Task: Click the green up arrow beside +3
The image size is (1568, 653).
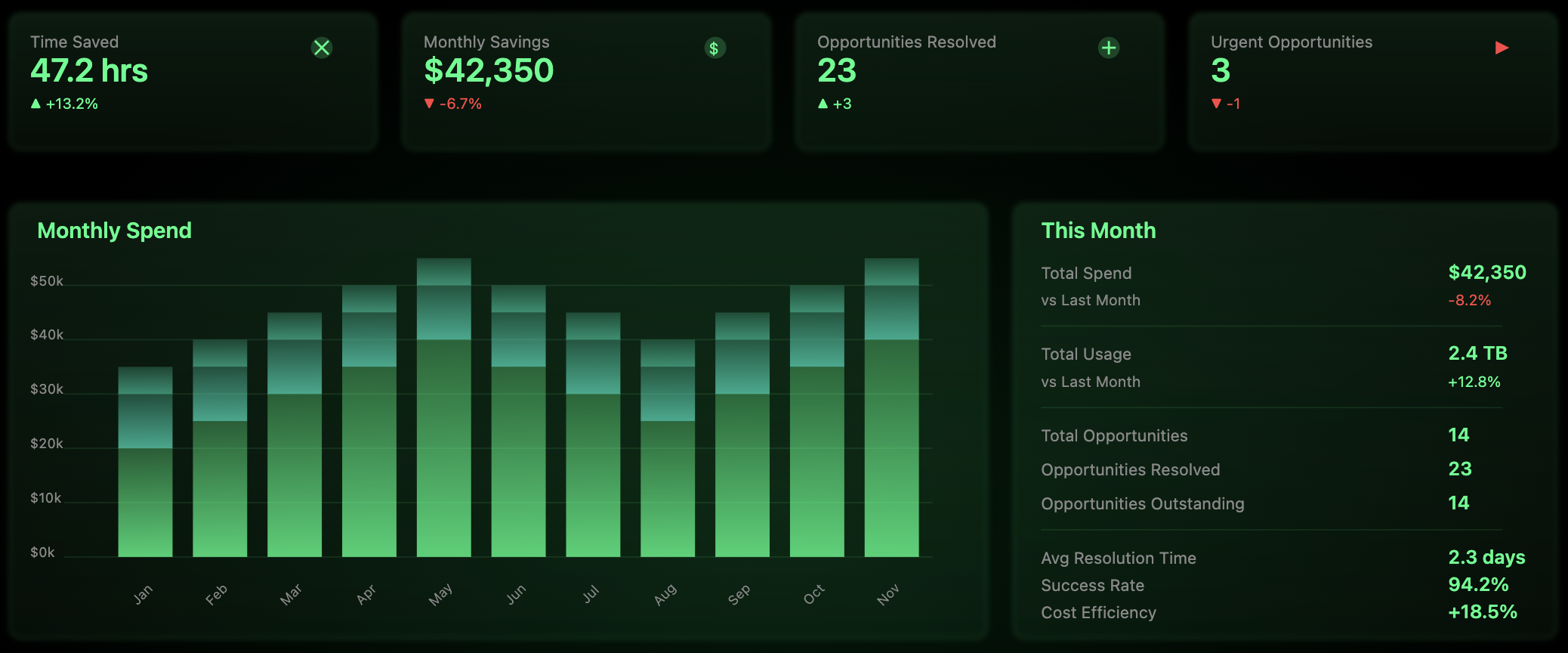Action: pos(823,104)
